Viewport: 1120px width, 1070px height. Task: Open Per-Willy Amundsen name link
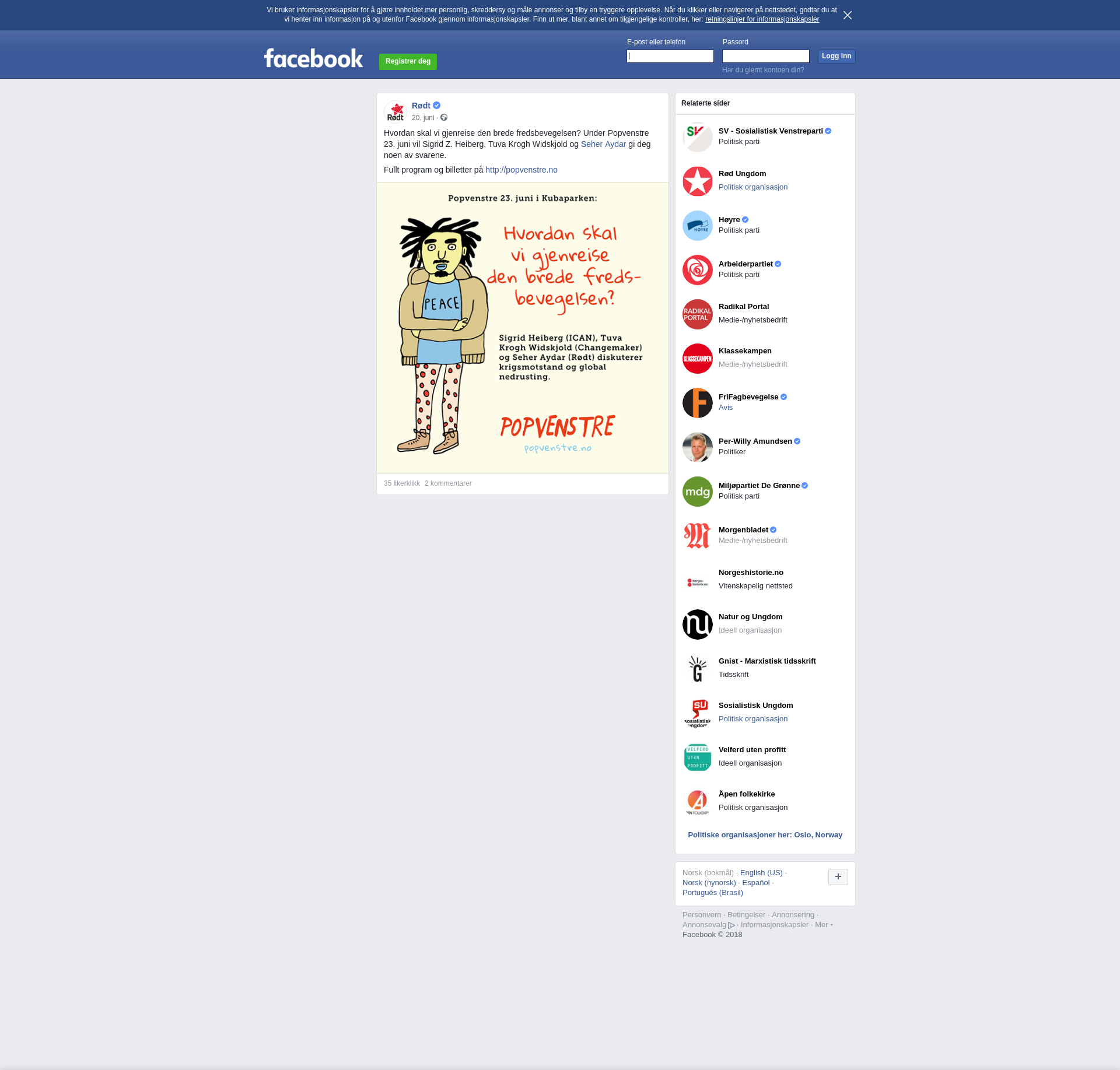pos(755,441)
